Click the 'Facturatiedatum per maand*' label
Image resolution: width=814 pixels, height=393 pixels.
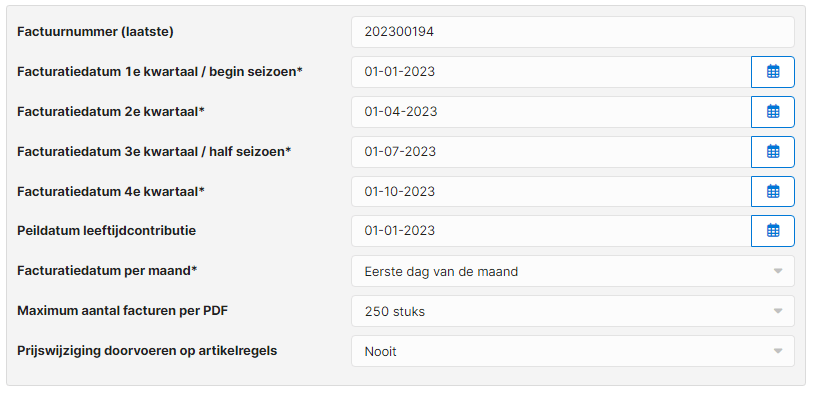(x=107, y=271)
